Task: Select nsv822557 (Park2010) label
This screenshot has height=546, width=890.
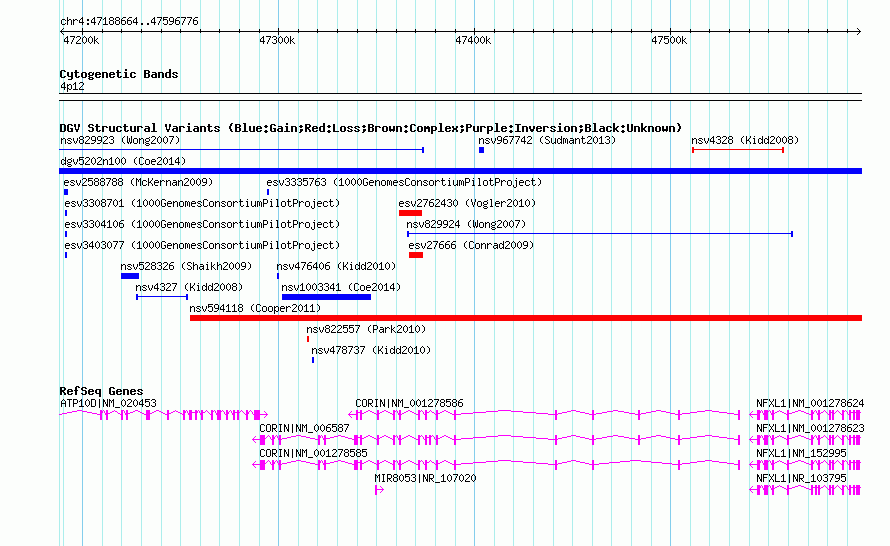Action: click(366, 329)
